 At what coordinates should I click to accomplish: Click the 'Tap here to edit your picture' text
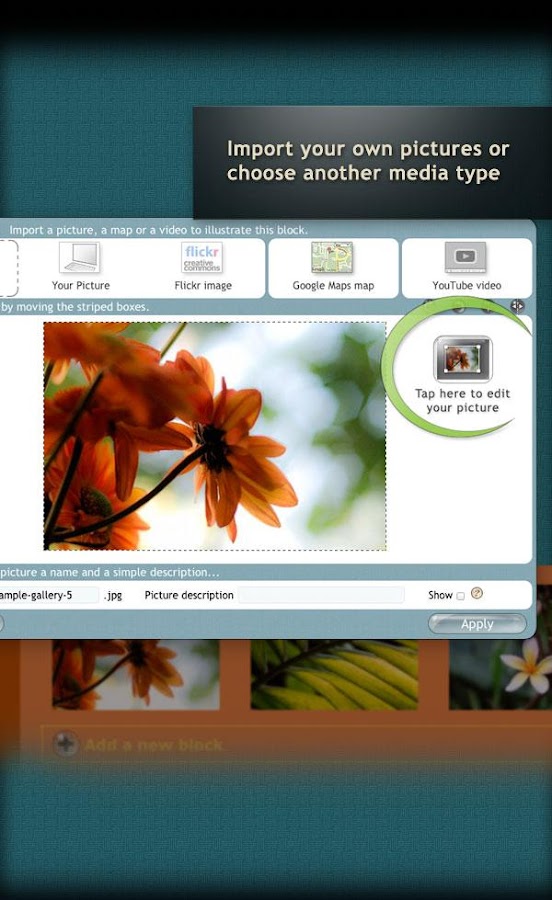462,401
